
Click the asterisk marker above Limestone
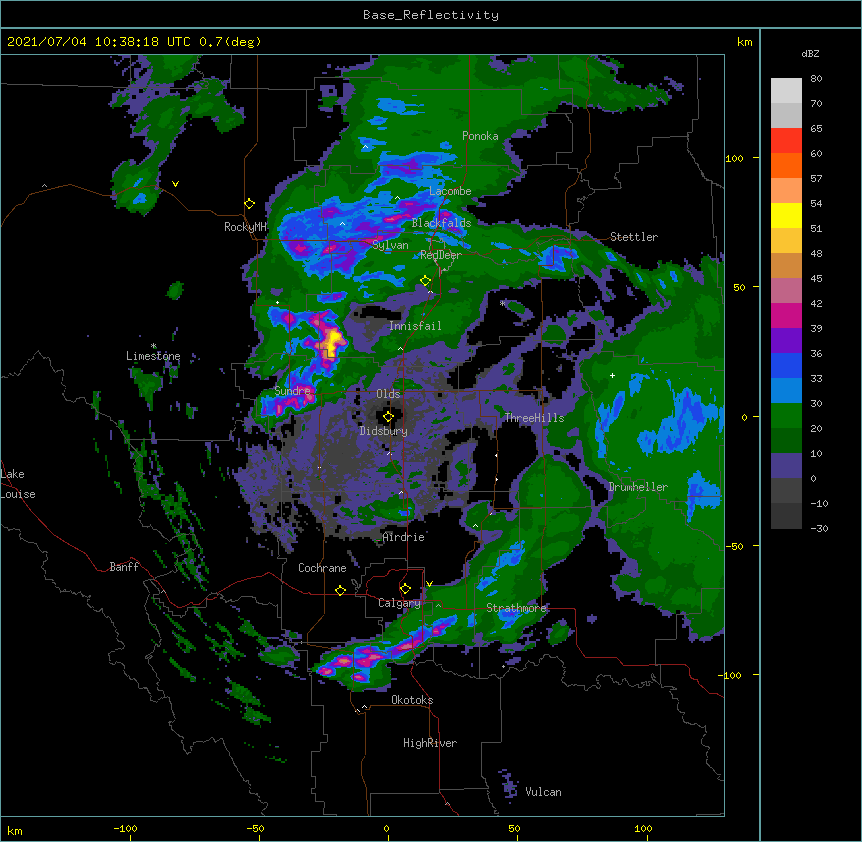click(x=153, y=346)
